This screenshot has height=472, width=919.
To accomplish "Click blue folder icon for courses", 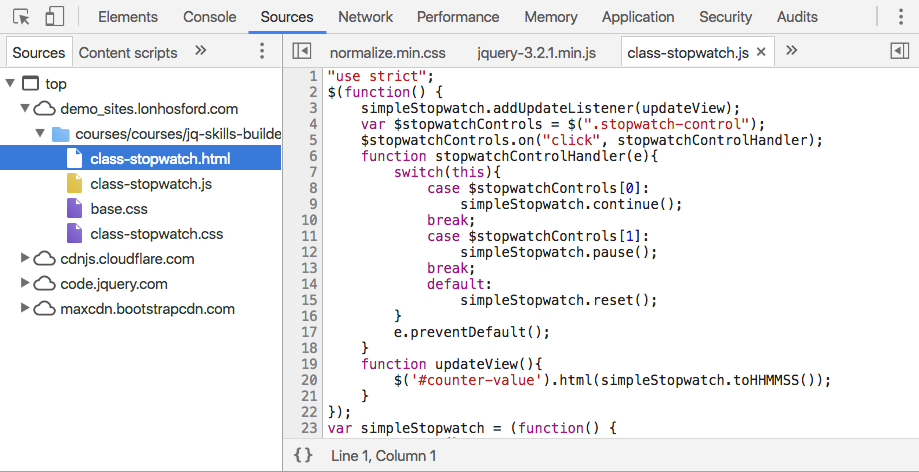I will pyautogui.click(x=60, y=134).
